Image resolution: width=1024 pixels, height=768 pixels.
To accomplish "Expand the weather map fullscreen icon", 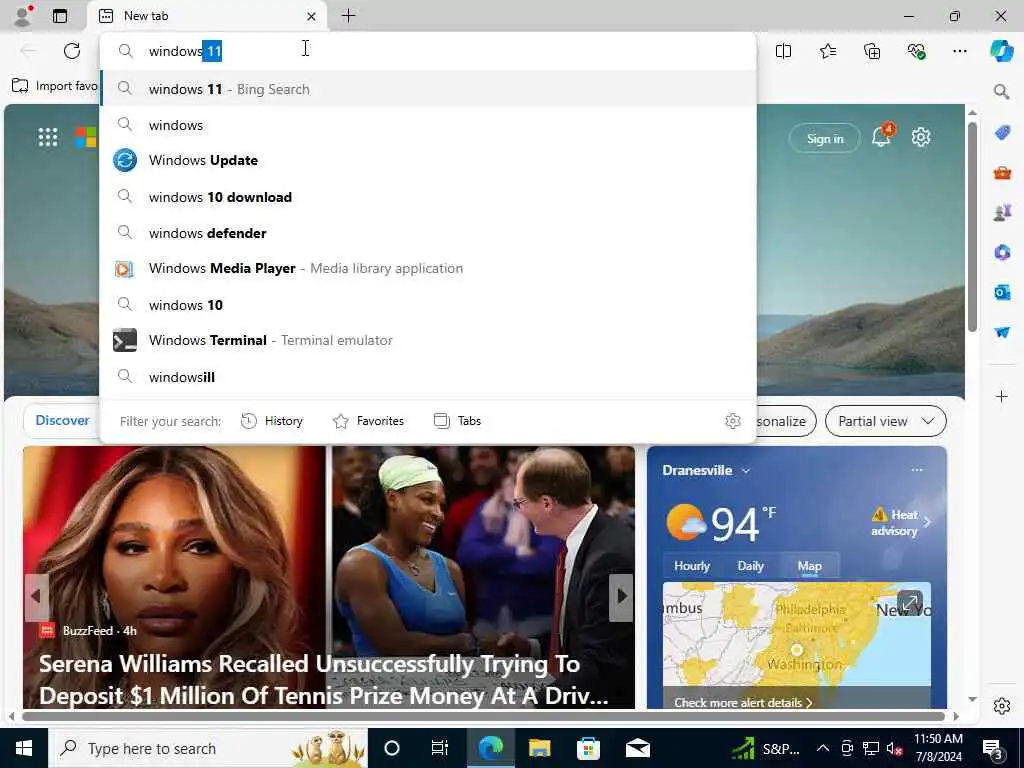I will click(910, 602).
